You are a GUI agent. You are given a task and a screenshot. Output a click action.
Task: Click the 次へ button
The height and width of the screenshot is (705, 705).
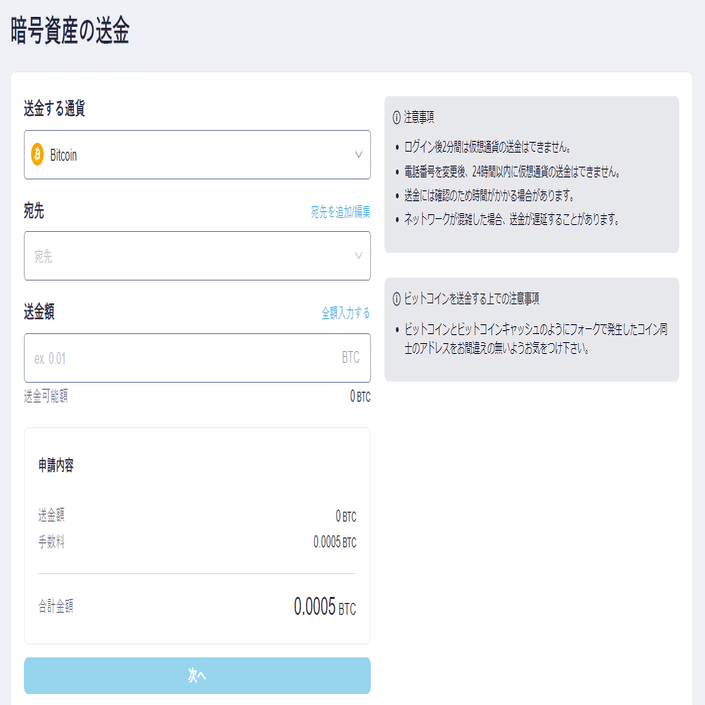[197, 675]
